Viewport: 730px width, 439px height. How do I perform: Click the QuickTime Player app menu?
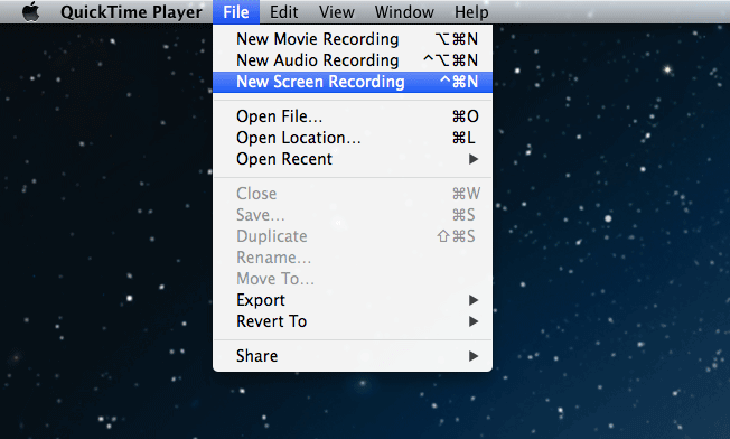pos(130,13)
